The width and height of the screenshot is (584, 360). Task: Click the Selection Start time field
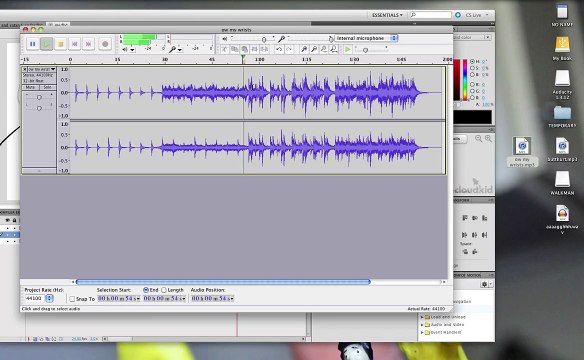[x=118, y=298]
